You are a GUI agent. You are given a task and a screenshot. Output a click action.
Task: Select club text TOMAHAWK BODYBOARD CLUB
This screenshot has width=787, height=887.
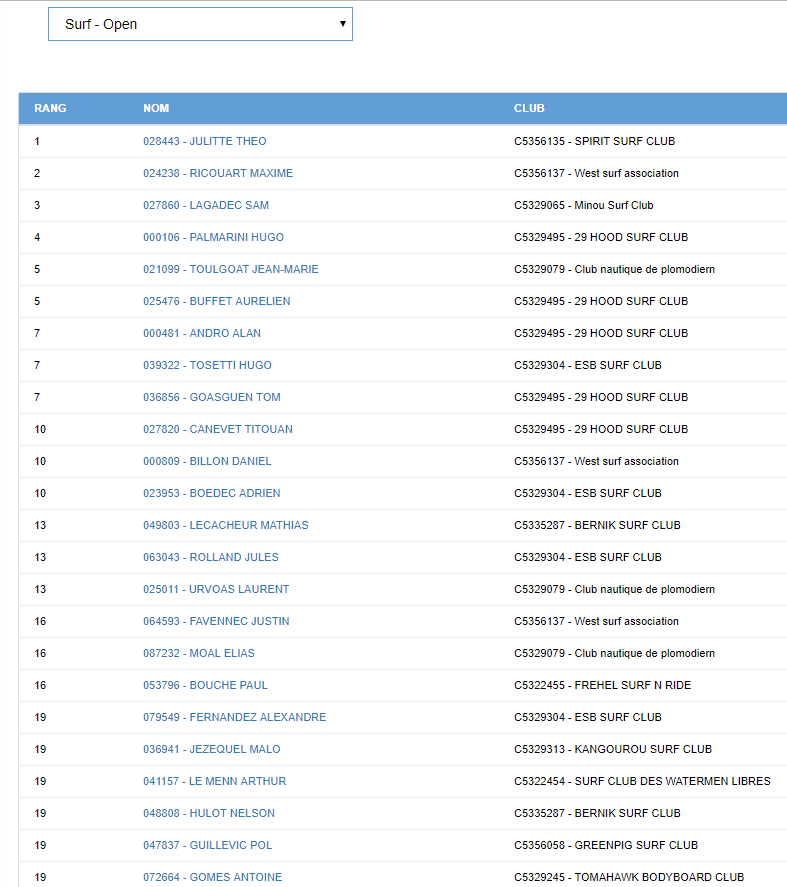[659, 876]
